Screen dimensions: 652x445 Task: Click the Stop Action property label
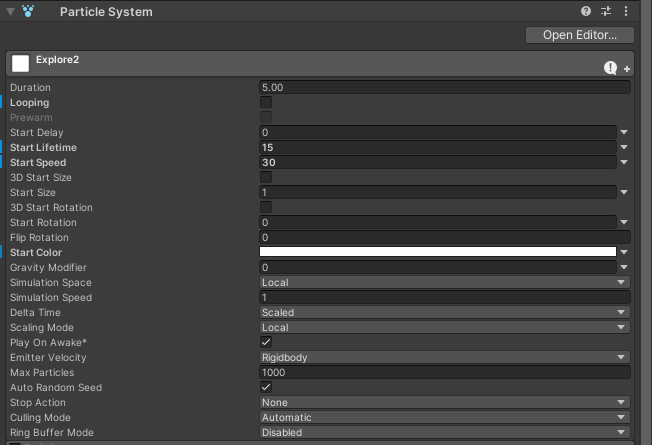pos(38,402)
